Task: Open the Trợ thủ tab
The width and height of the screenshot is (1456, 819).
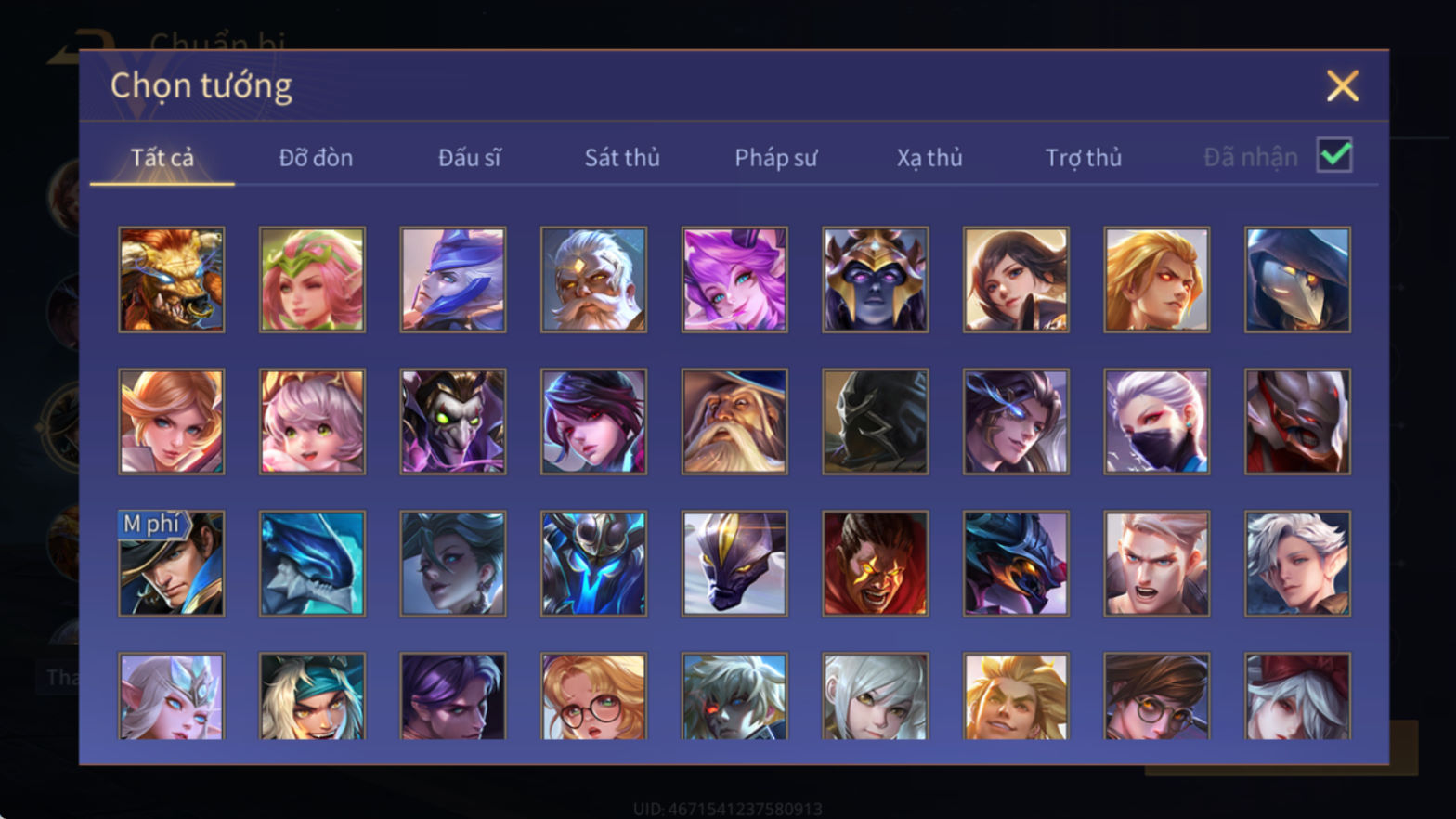Action: (1084, 158)
